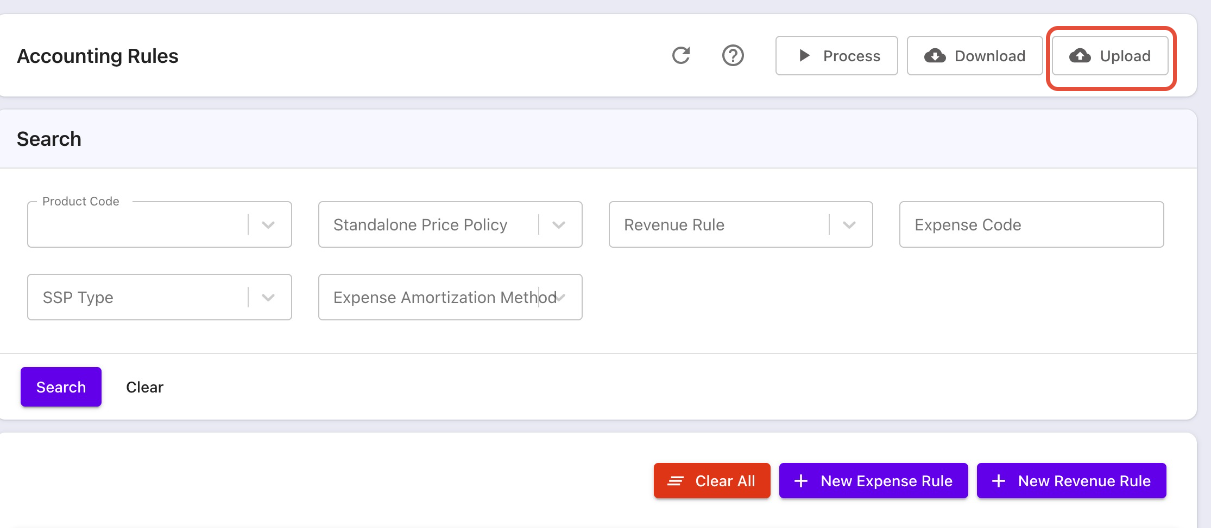The image size is (1211, 528).
Task: Click the cloud download icon
Action: click(x=935, y=56)
